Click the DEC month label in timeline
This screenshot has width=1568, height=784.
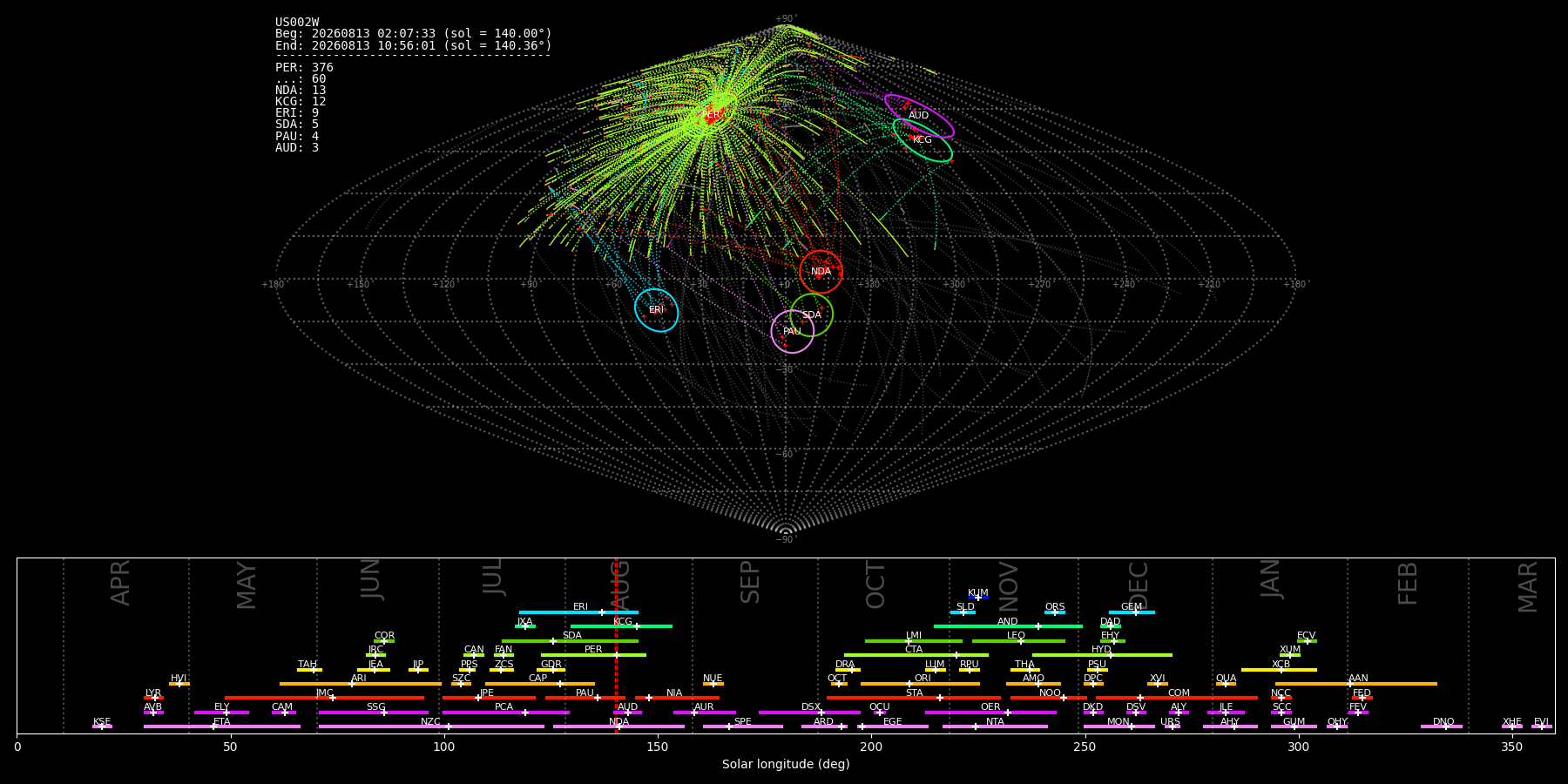point(1139,585)
